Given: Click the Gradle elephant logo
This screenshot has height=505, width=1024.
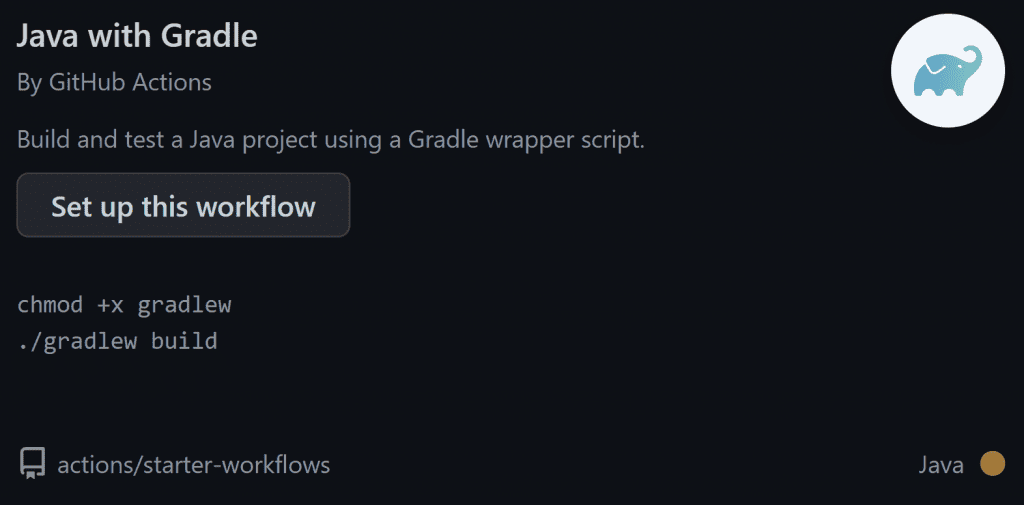Looking at the screenshot, I should click(x=947, y=72).
